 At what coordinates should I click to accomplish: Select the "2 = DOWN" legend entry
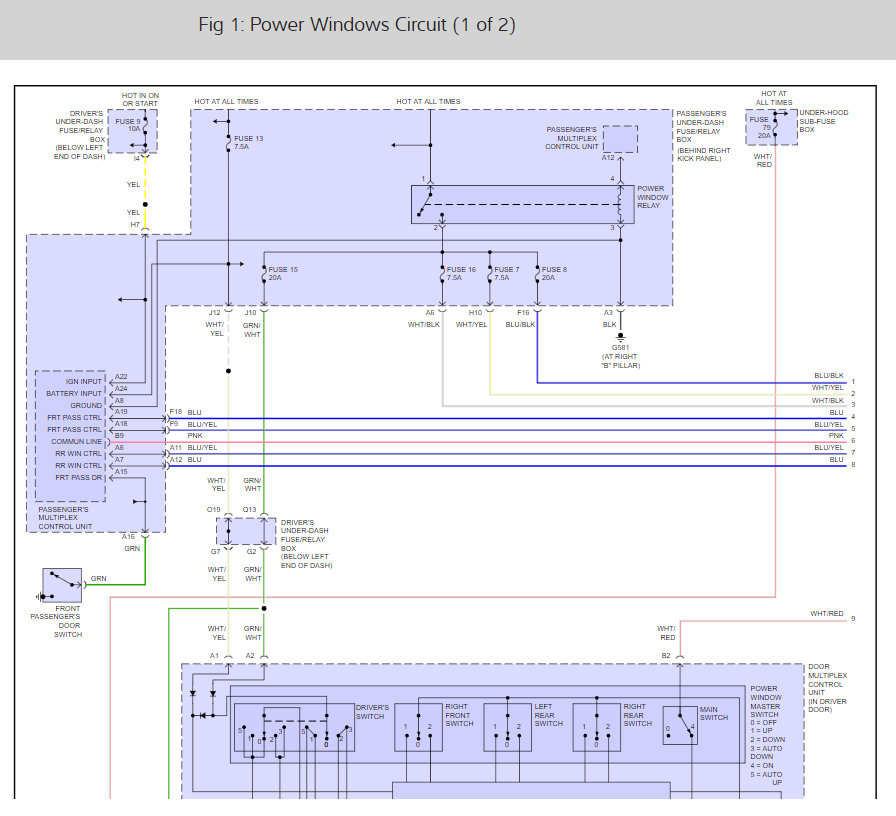click(x=767, y=739)
